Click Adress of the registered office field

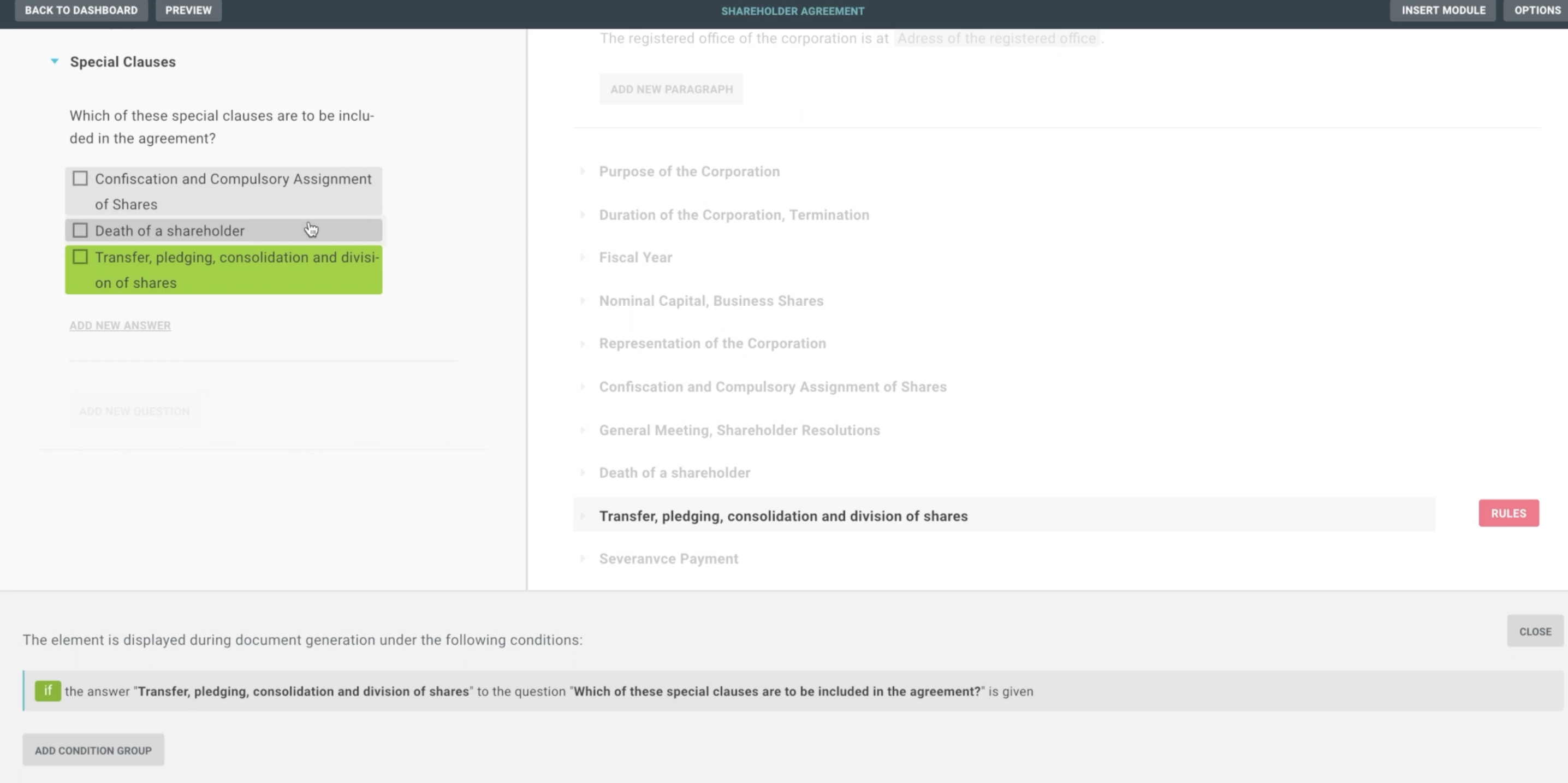(x=996, y=38)
